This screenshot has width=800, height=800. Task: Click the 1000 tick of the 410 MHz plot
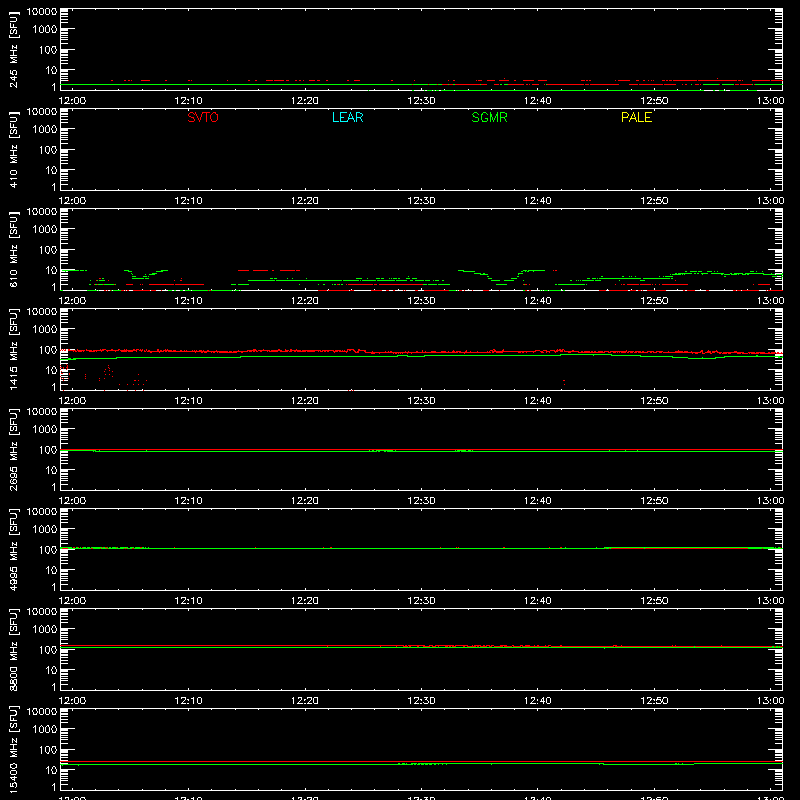[45, 130]
